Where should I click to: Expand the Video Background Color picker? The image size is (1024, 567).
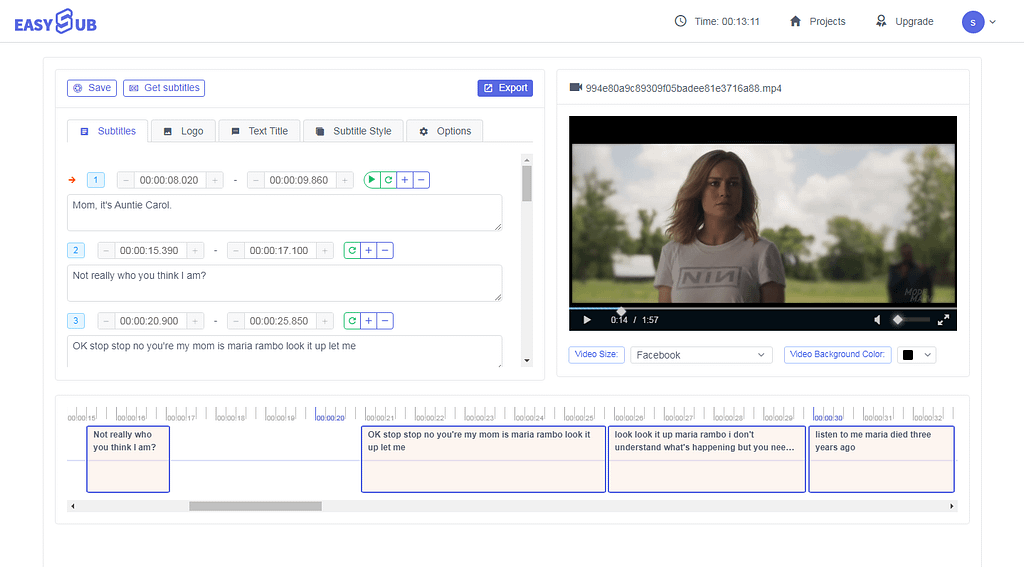[x=917, y=355]
